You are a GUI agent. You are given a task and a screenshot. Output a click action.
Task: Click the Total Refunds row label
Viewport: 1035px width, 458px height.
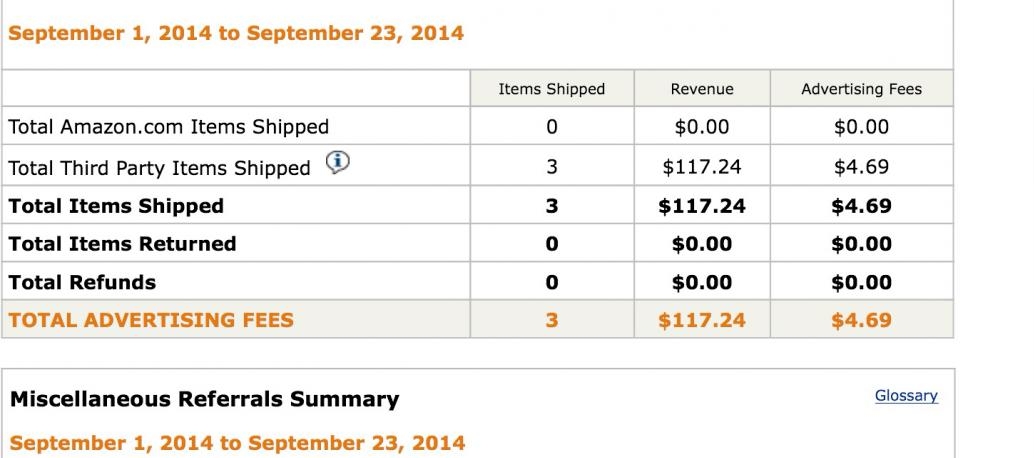coord(83,282)
